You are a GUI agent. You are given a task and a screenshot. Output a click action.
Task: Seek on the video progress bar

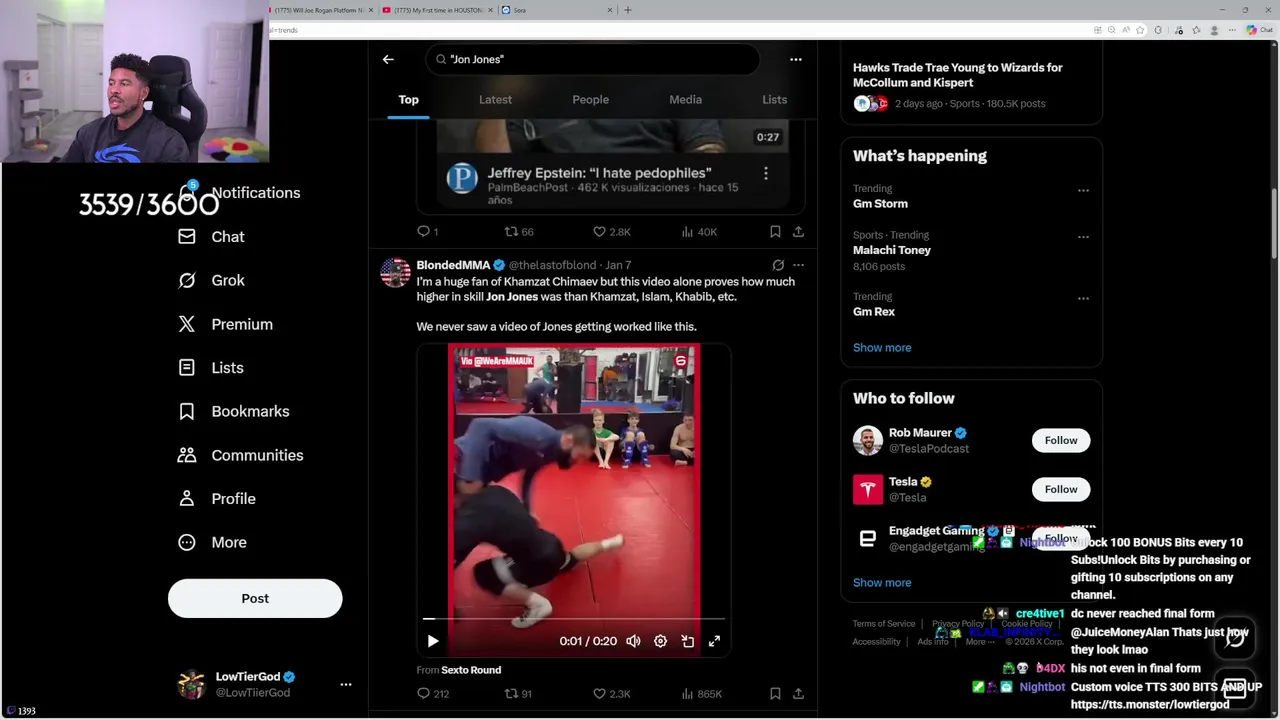coord(573,619)
